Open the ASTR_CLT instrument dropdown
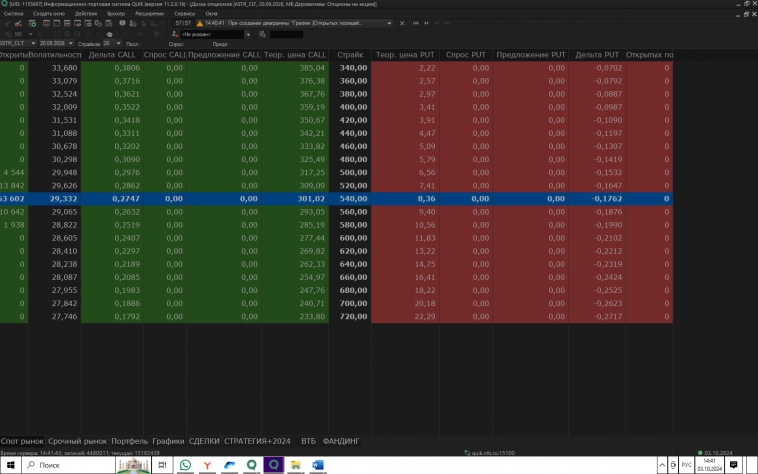Image resolution: width=758 pixels, height=474 pixels. pos(33,44)
